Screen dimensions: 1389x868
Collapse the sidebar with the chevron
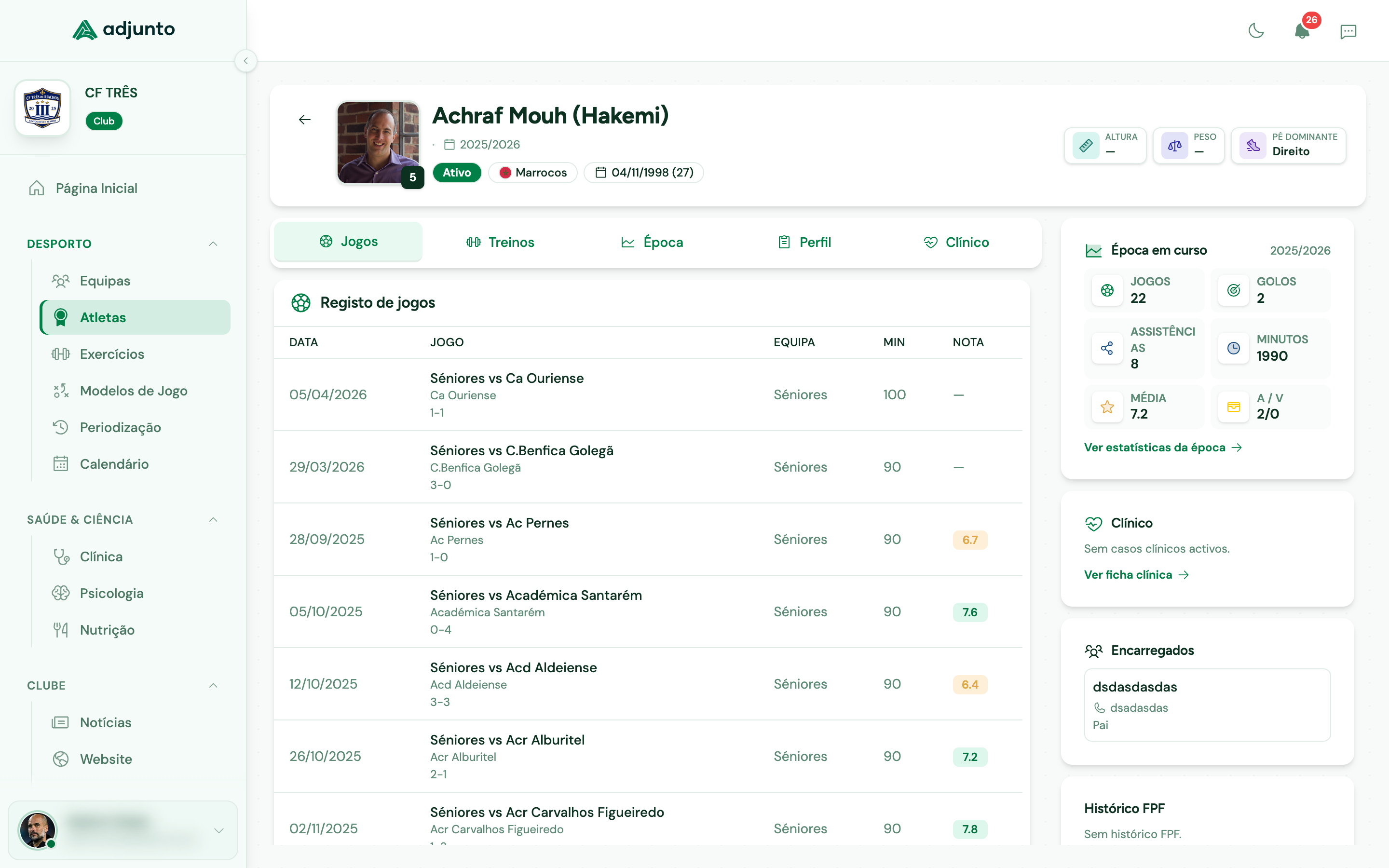click(246, 61)
